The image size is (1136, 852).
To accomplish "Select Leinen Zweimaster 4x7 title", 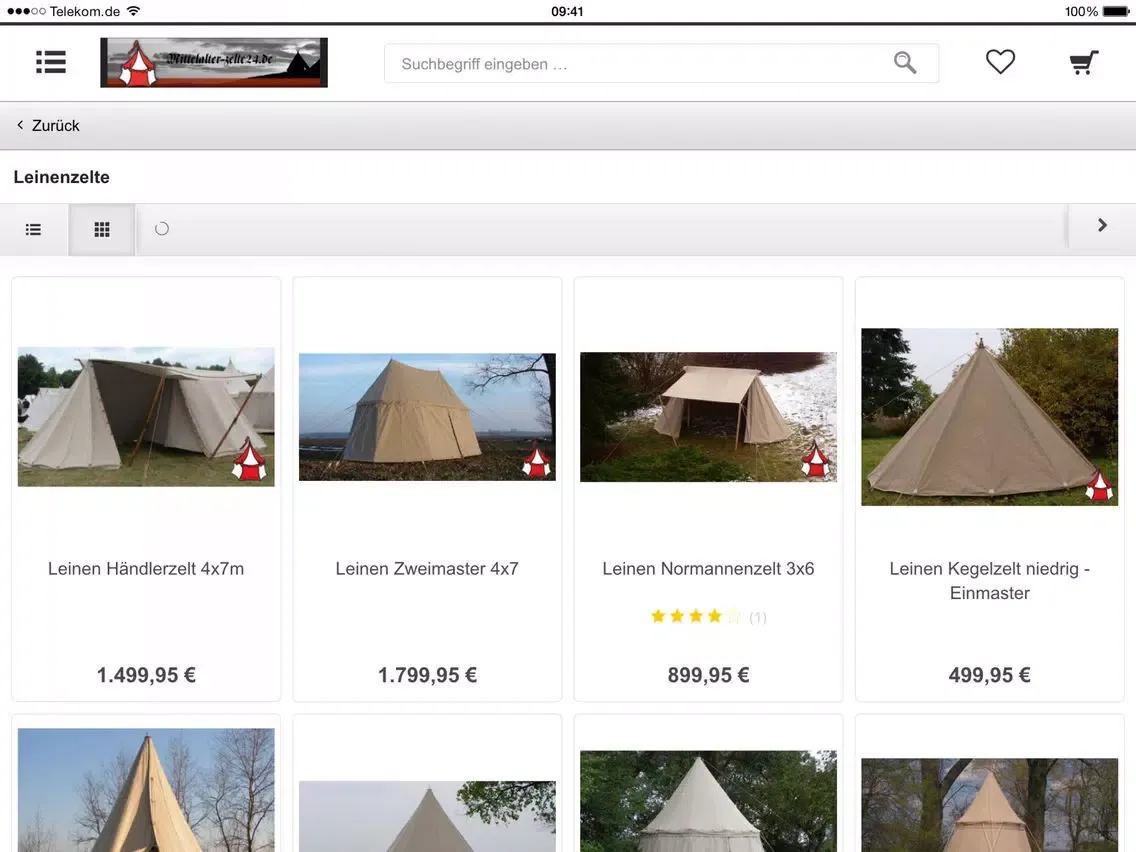I will [427, 569].
